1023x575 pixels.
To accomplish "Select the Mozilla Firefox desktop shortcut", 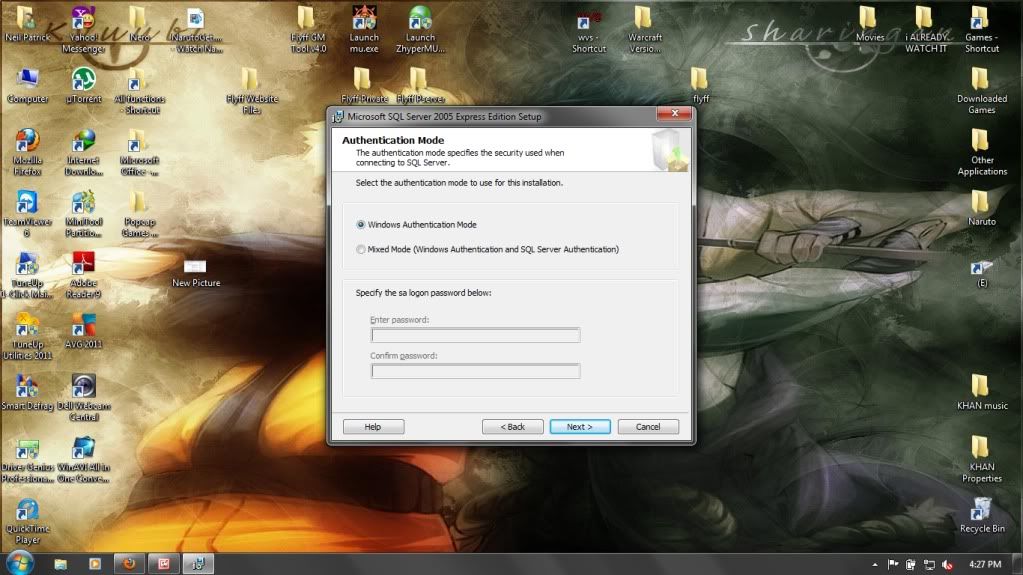I will point(27,141).
